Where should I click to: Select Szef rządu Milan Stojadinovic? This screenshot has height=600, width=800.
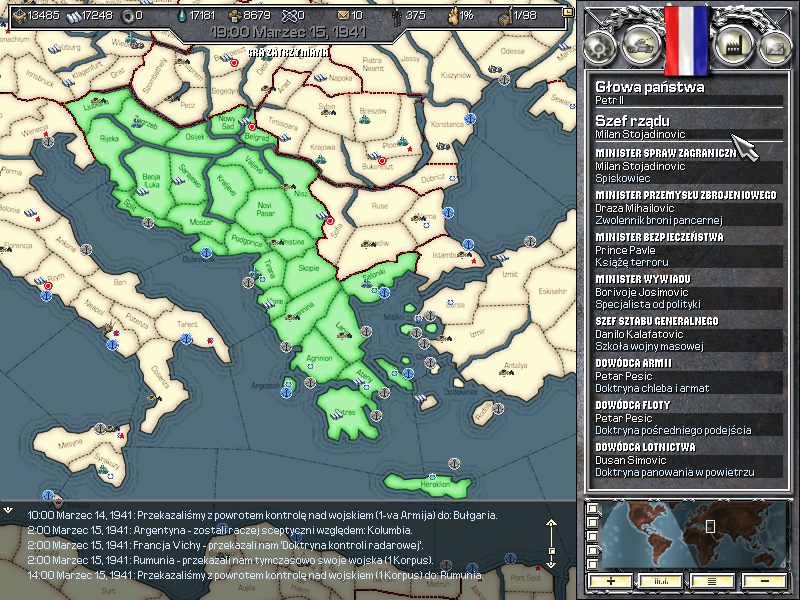point(688,135)
